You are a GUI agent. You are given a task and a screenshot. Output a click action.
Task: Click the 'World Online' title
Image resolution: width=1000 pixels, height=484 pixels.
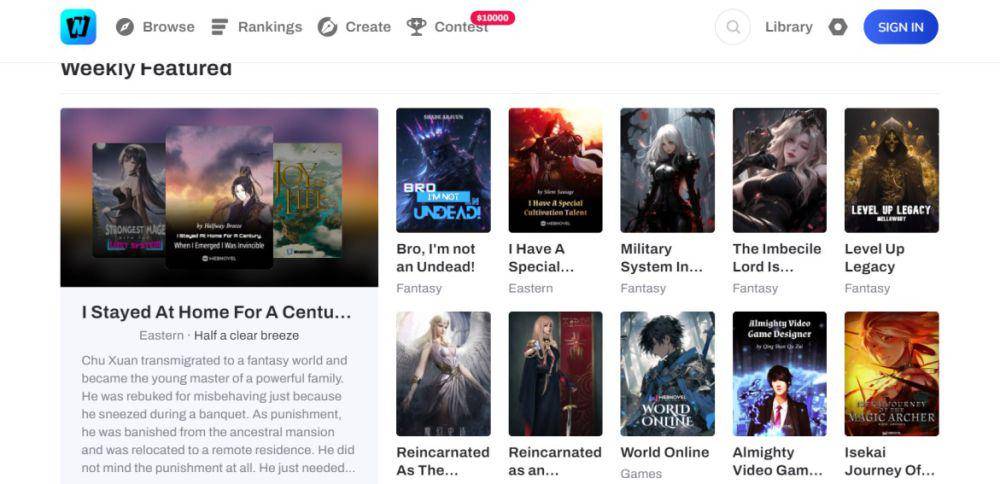pyautogui.click(x=665, y=452)
